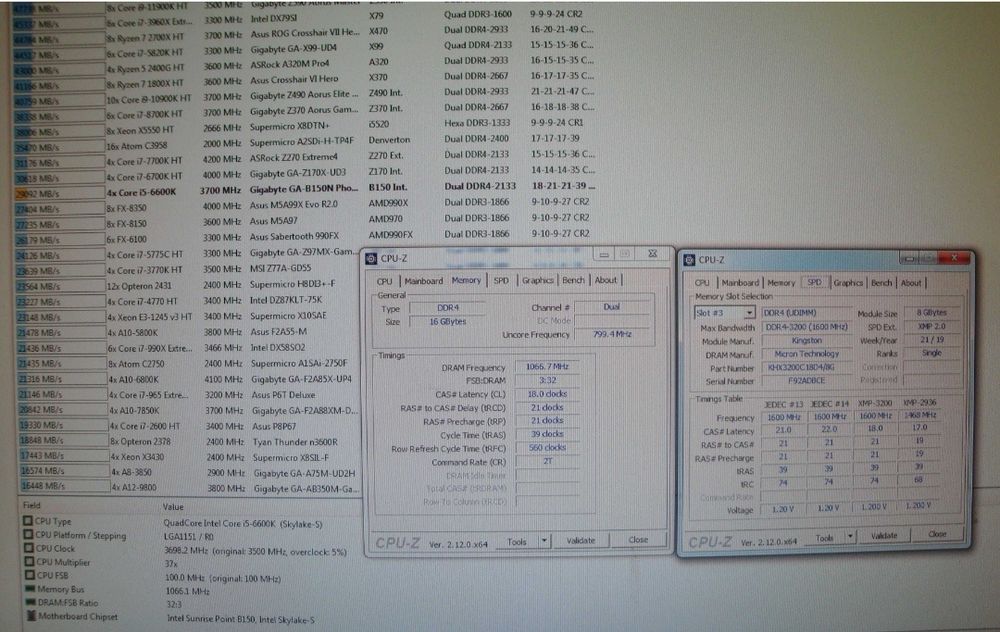Click the CAS# Latency 18.0 clocks field
The width and height of the screenshot is (1000, 632).
(x=547, y=394)
